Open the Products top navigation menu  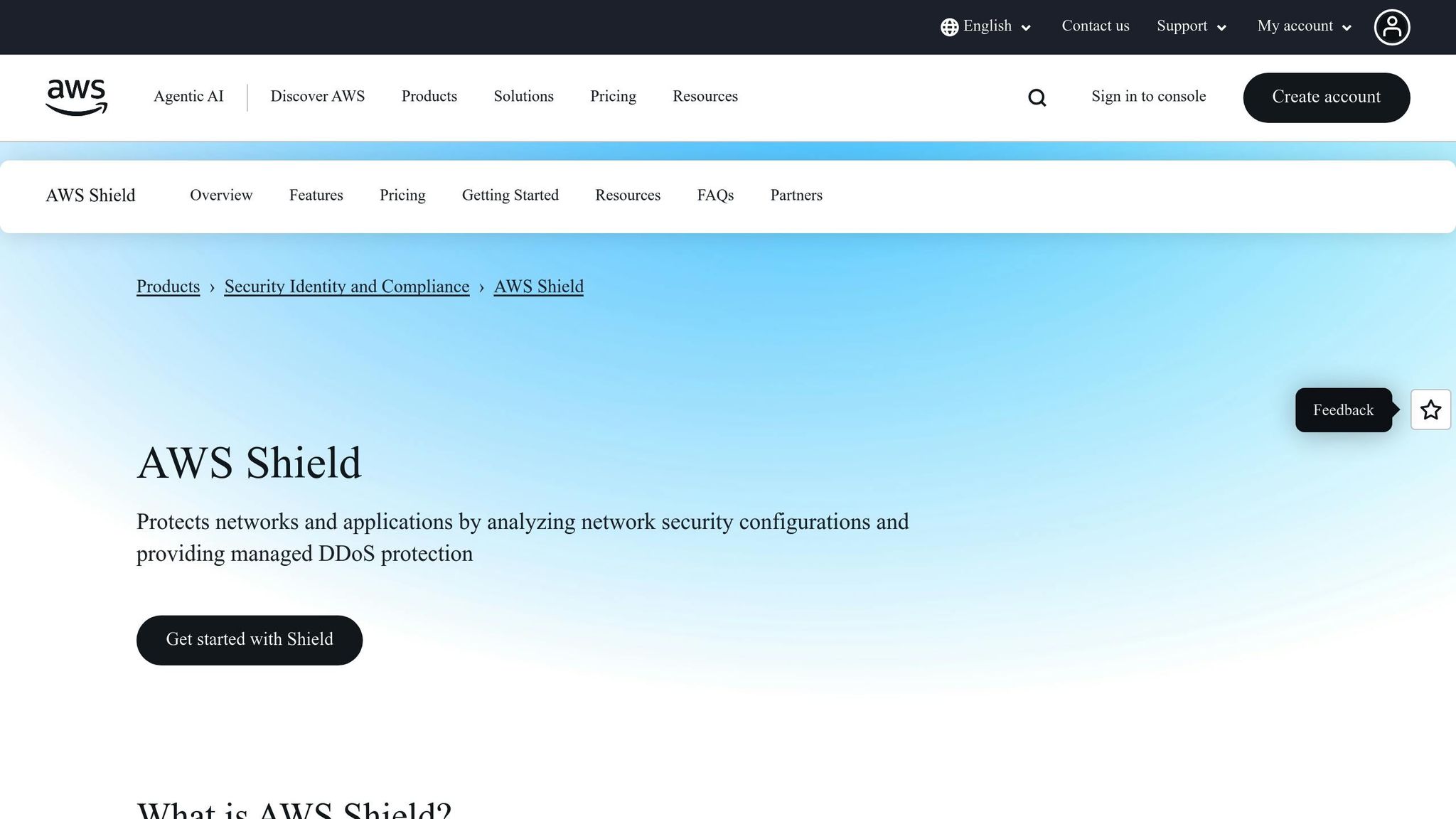(429, 96)
